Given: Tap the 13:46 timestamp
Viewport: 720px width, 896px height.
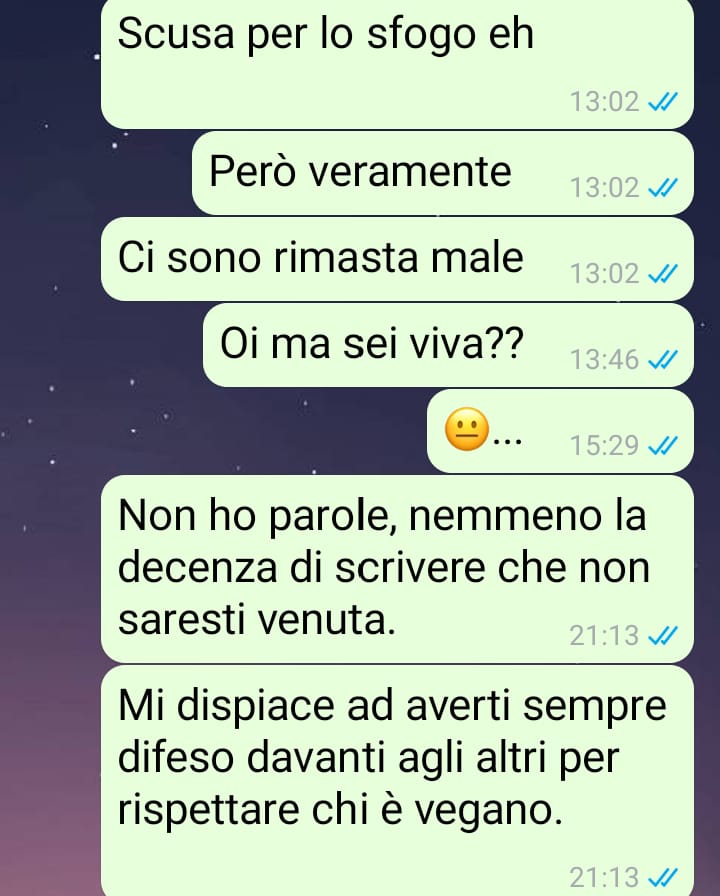Looking at the screenshot, I should (x=604, y=360).
